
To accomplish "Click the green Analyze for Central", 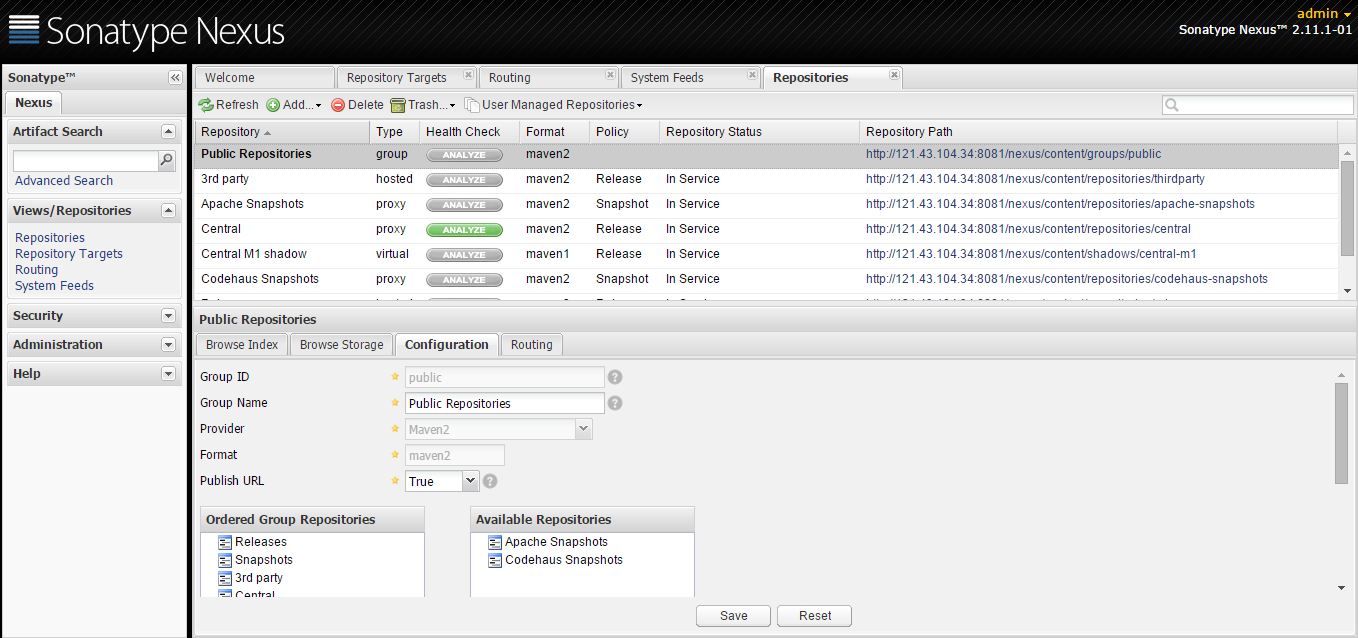I will (464, 230).
